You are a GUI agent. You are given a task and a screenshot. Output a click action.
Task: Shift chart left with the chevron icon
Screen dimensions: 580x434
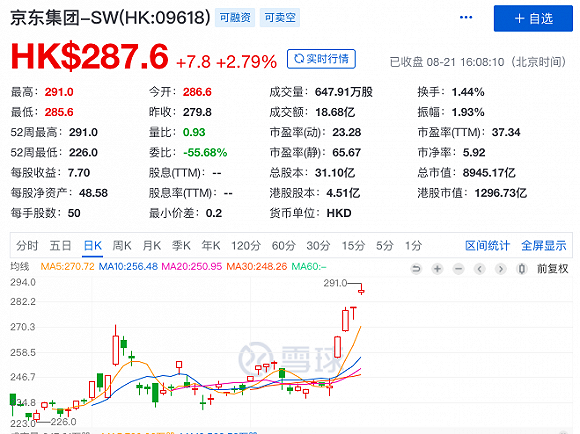click(x=479, y=269)
